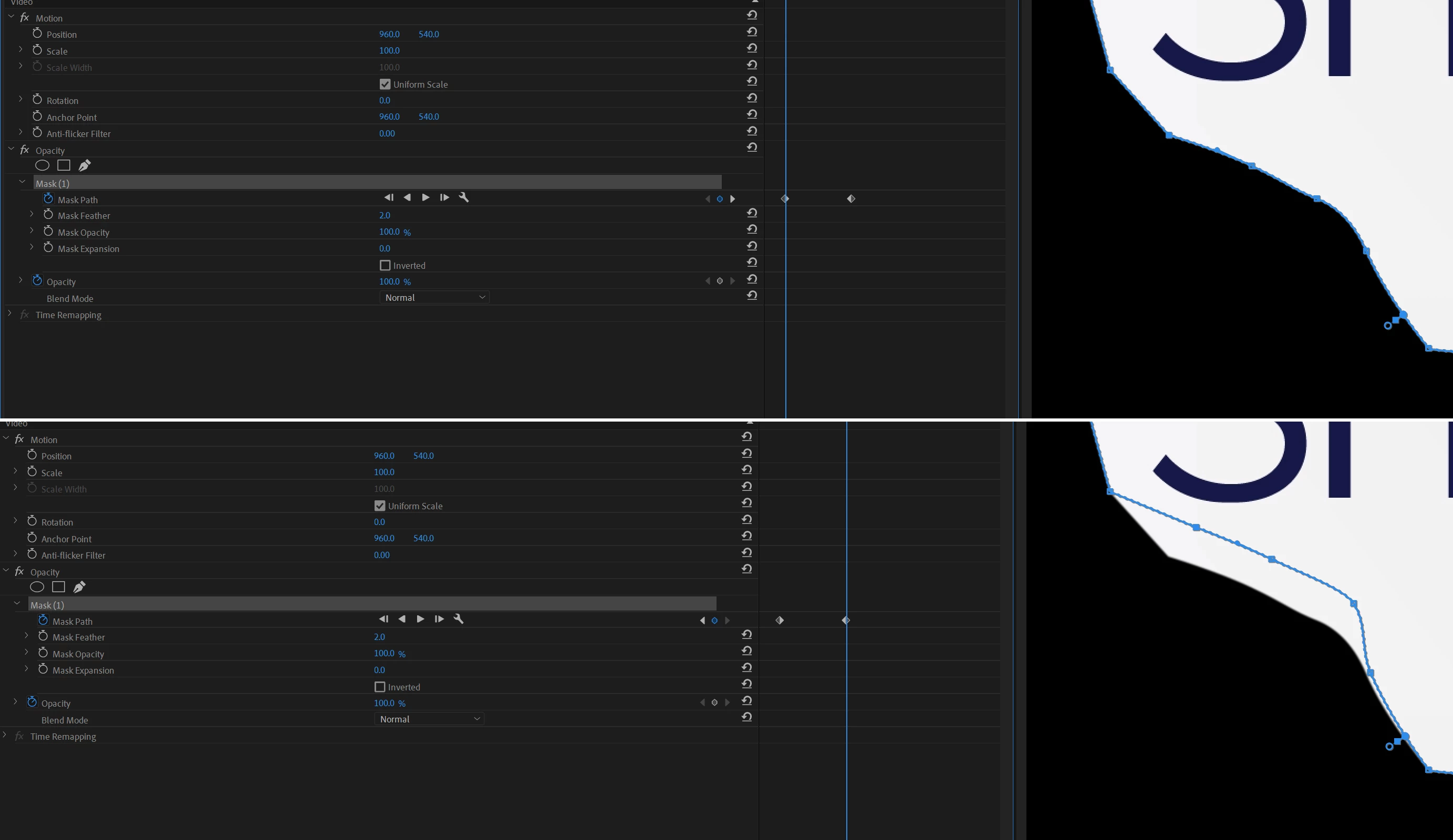Select ellipse mask tool in upper panel

coord(42,165)
